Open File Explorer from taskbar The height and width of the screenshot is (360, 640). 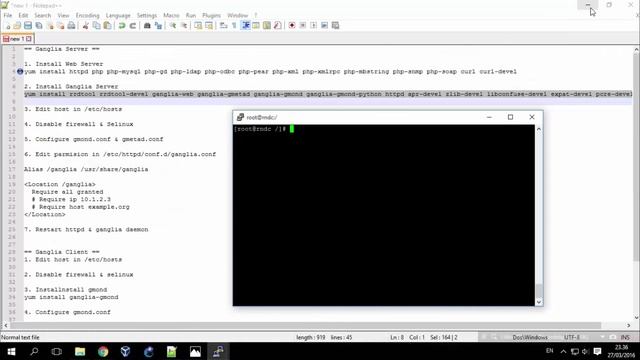80,351
